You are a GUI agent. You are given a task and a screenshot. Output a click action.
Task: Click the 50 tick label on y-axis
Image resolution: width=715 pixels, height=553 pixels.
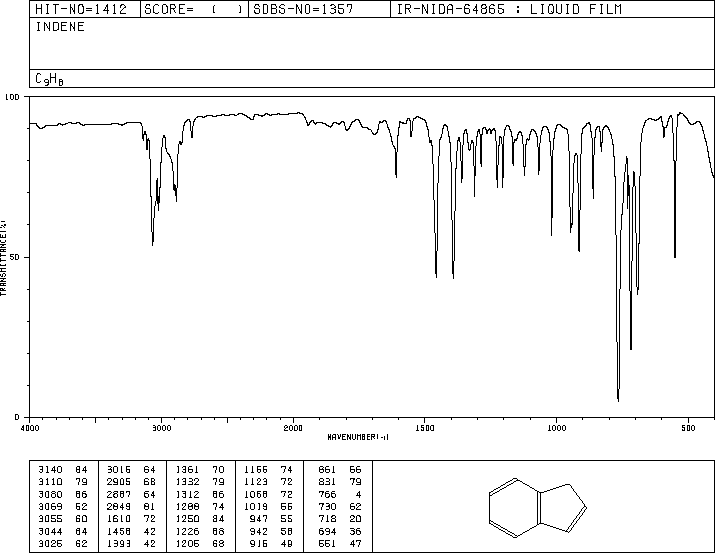(16, 257)
